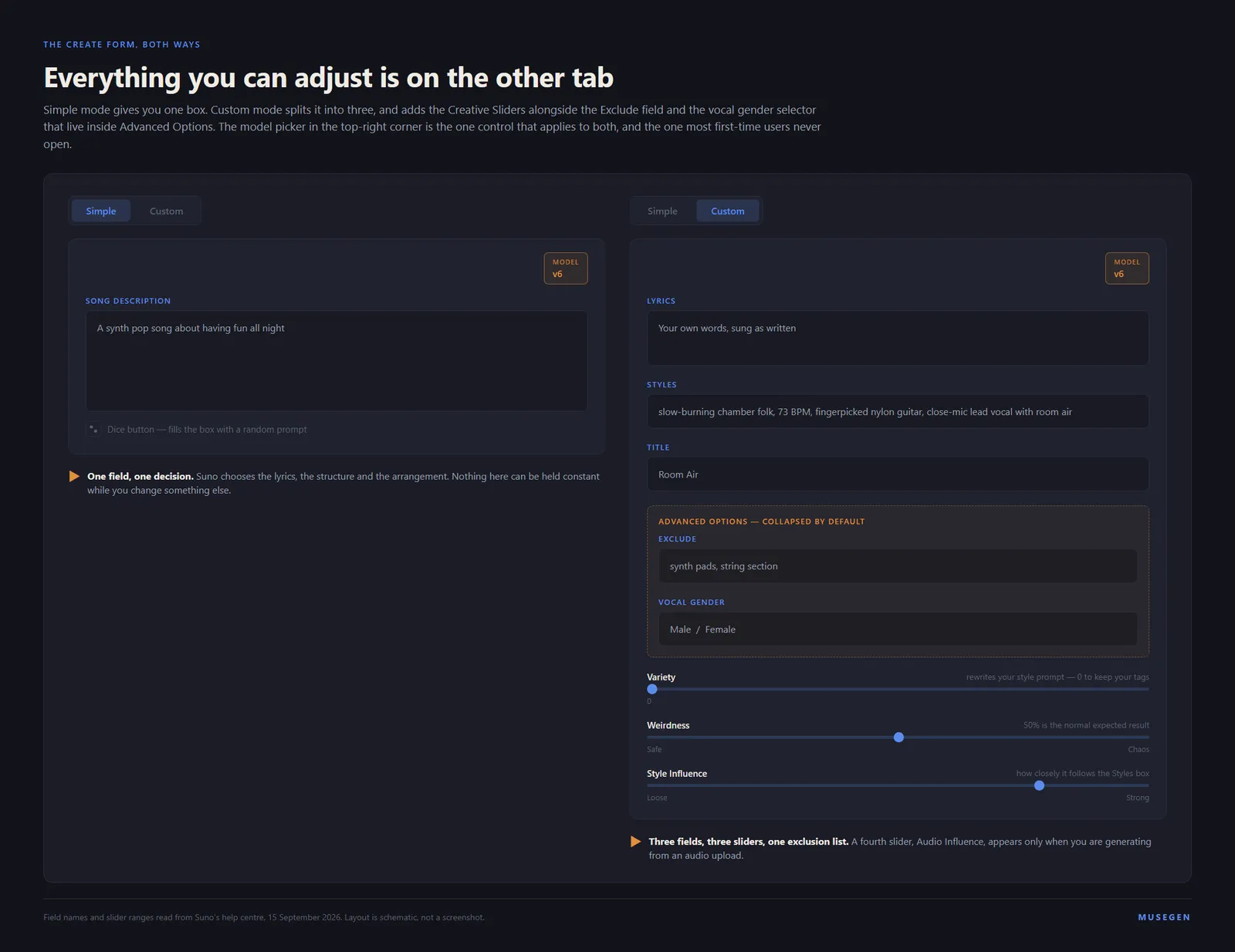Click '50% is the normal expected result' hint
The image size is (1235, 952).
(x=1086, y=725)
